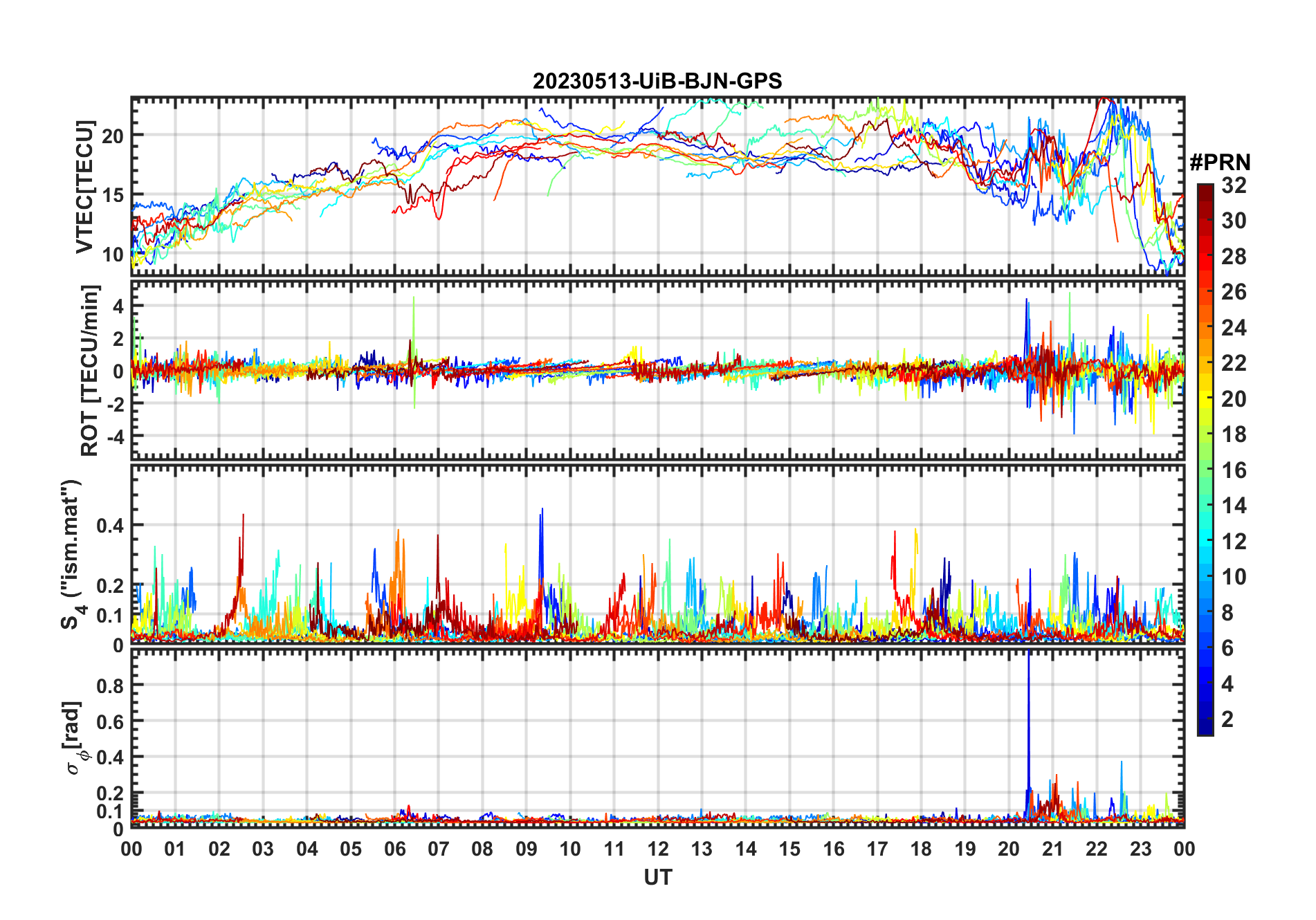Screen dimensions: 1316x920
Task: Click VTEC axis tick label 15
Action: tap(113, 196)
